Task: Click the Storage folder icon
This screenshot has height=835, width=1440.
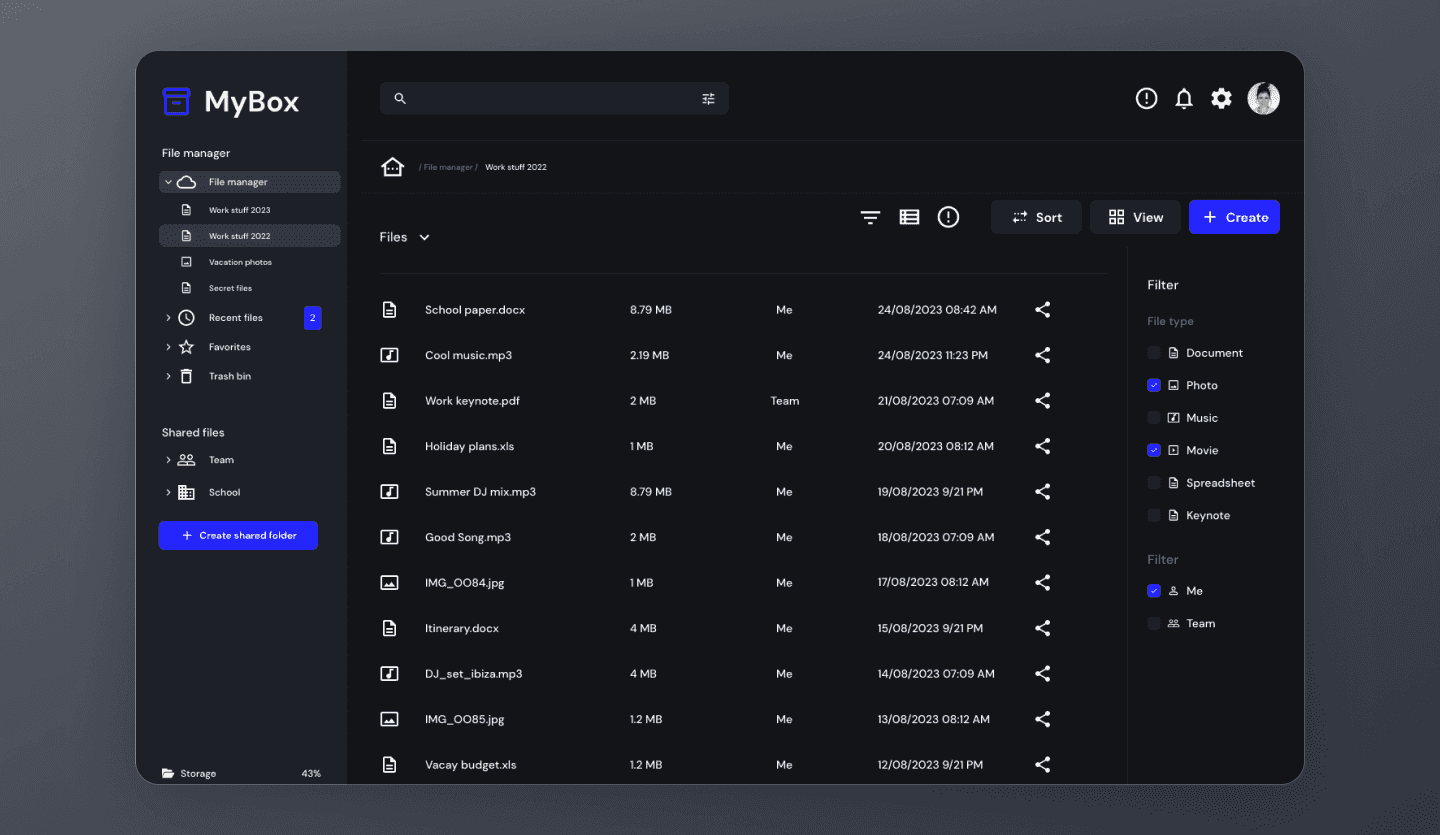Action: 168,774
